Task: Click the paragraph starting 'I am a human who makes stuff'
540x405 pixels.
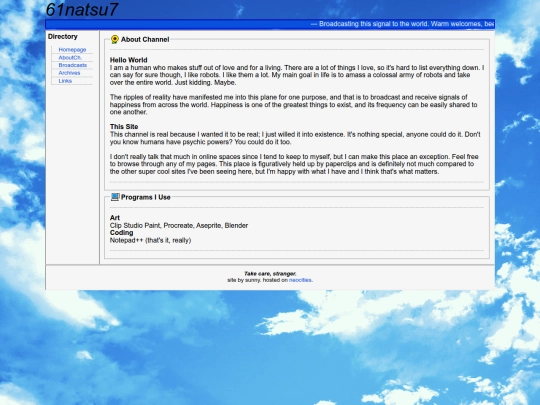Action: click(297, 75)
